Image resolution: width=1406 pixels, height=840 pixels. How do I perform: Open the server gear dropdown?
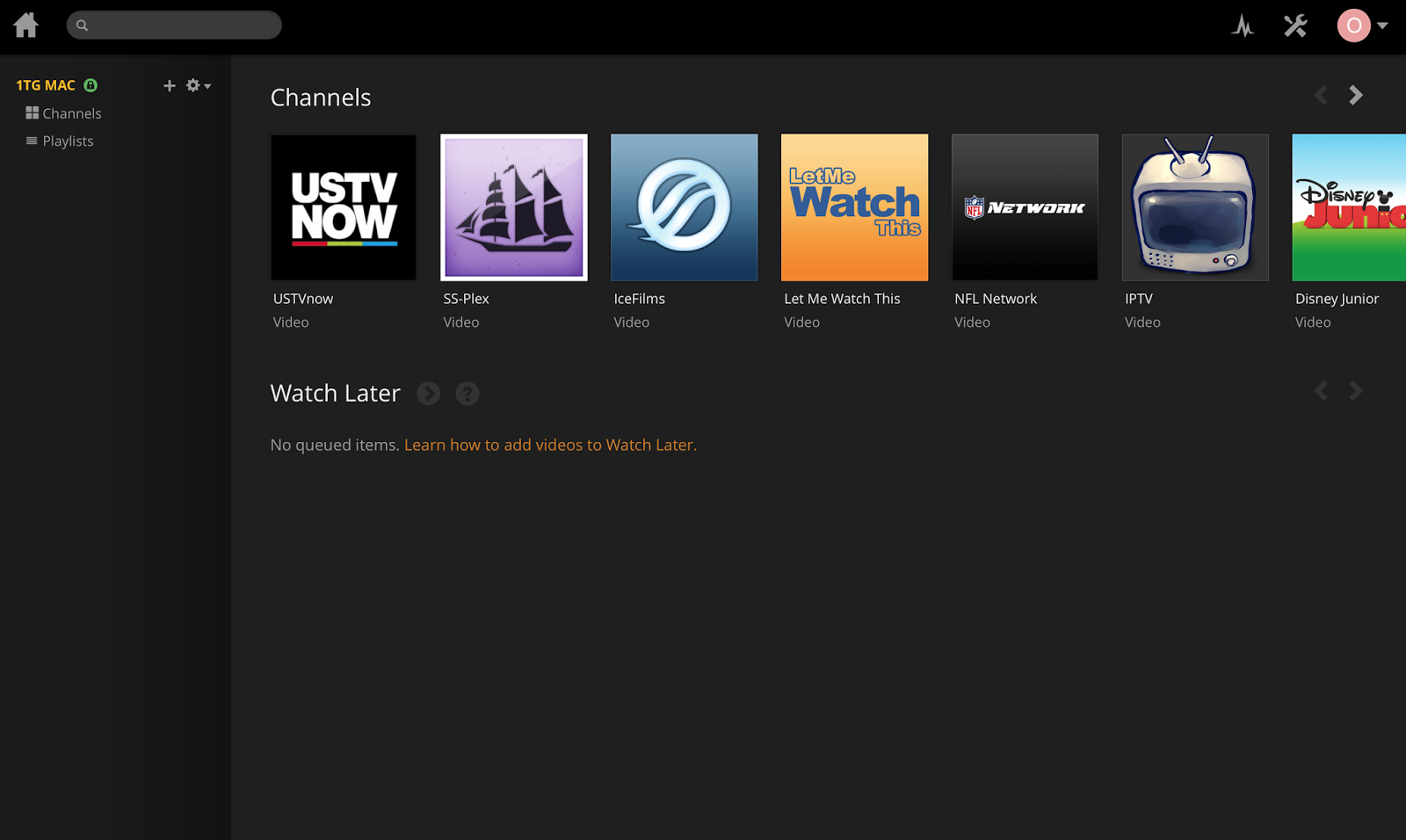tap(199, 85)
